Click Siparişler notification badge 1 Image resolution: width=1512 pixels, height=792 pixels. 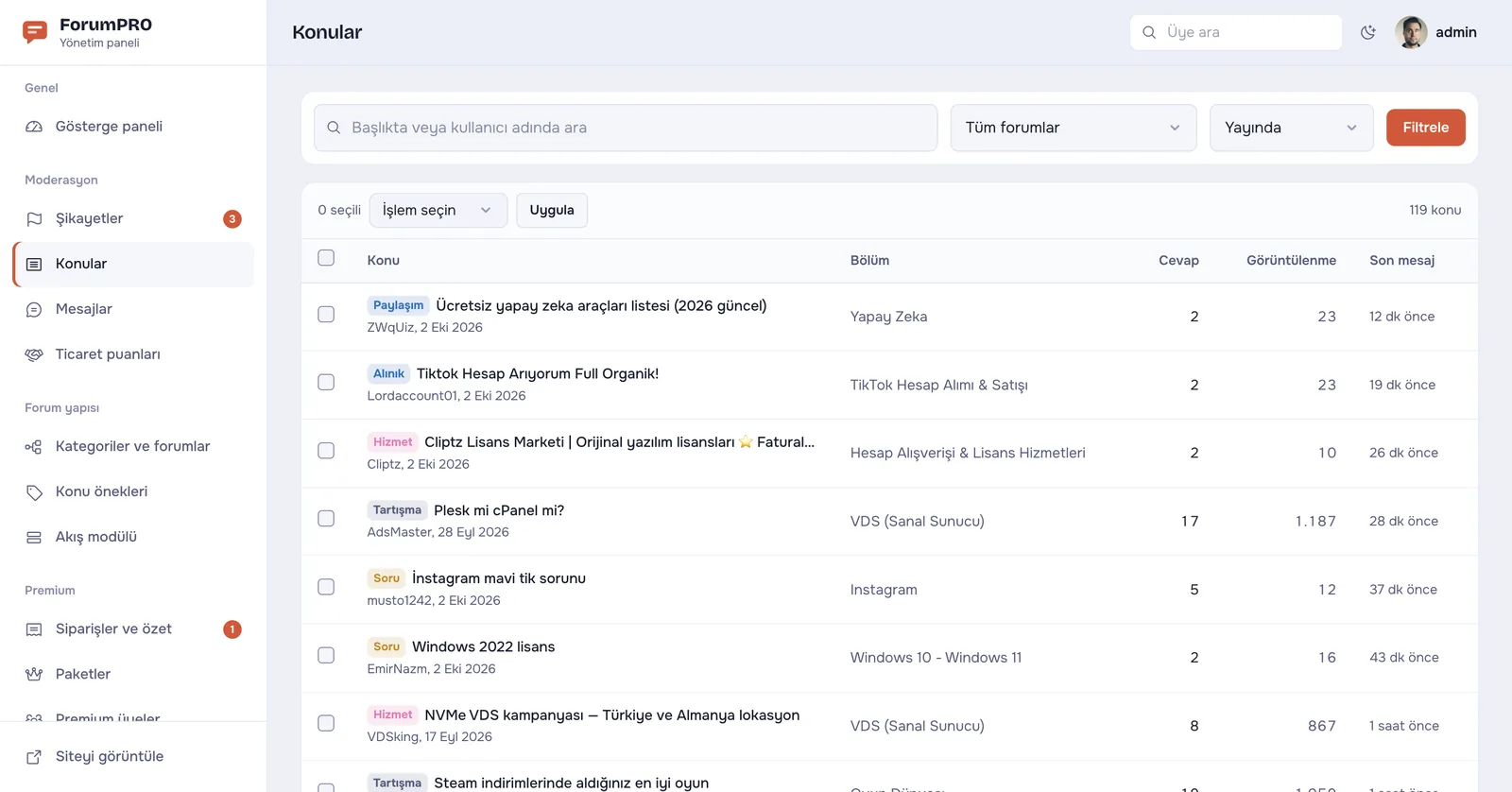pyautogui.click(x=232, y=629)
